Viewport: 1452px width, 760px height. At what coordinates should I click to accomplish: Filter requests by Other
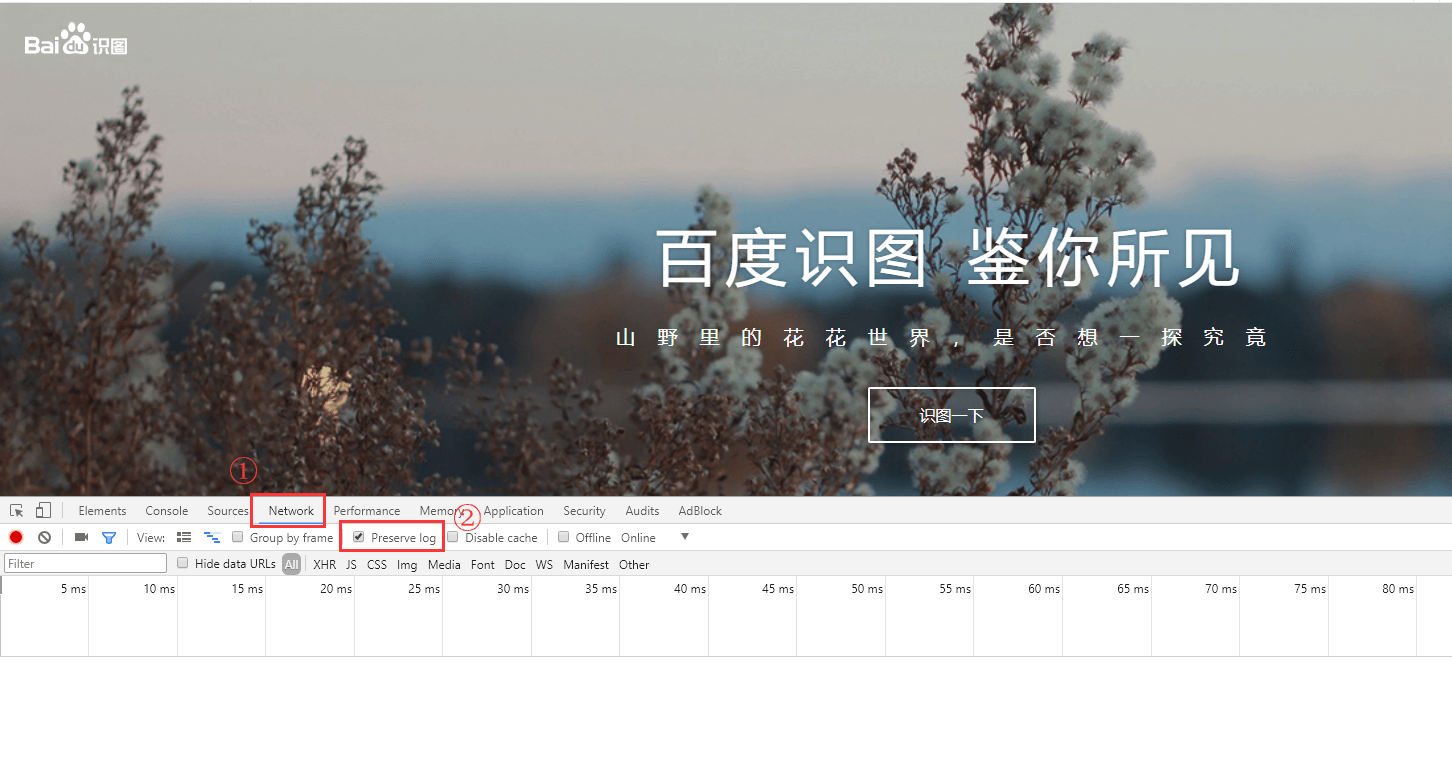tap(634, 565)
